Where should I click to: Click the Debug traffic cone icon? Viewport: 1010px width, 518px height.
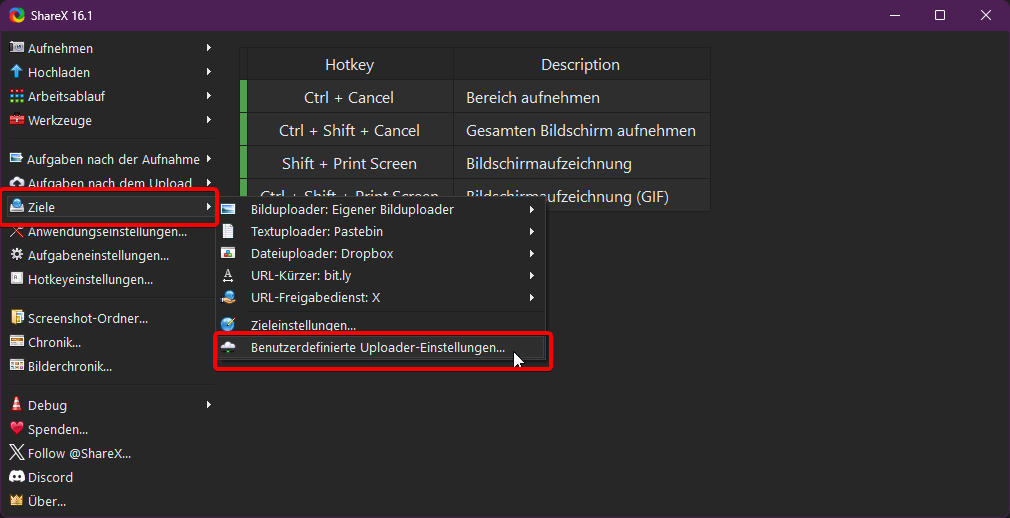(16, 405)
